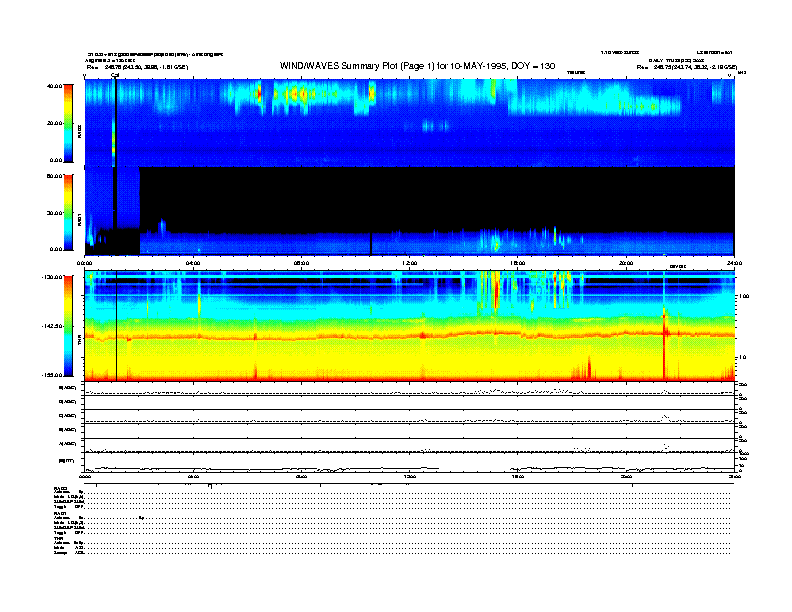The width and height of the screenshot is (792, 612).
Task: Click the |B| (nT) line plot label
Action: tap(67, 461)
